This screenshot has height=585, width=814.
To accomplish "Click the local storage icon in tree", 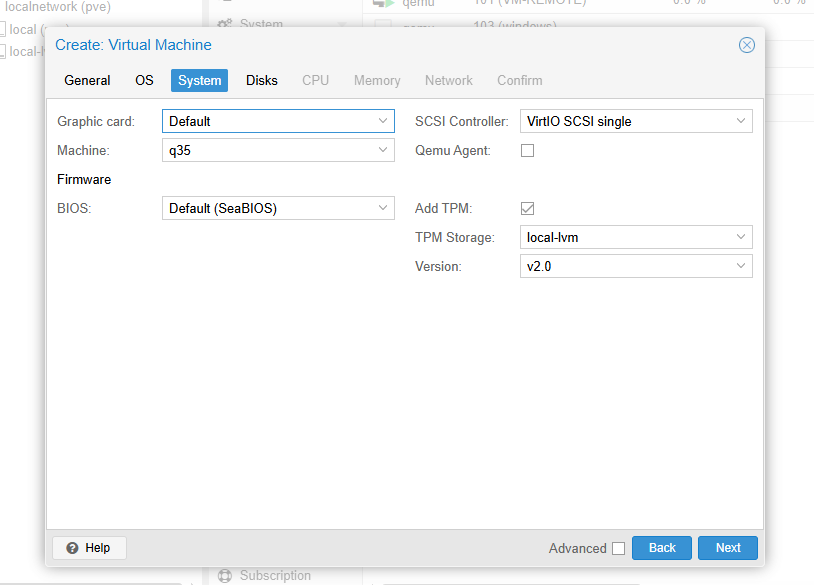I will point(3,29).
